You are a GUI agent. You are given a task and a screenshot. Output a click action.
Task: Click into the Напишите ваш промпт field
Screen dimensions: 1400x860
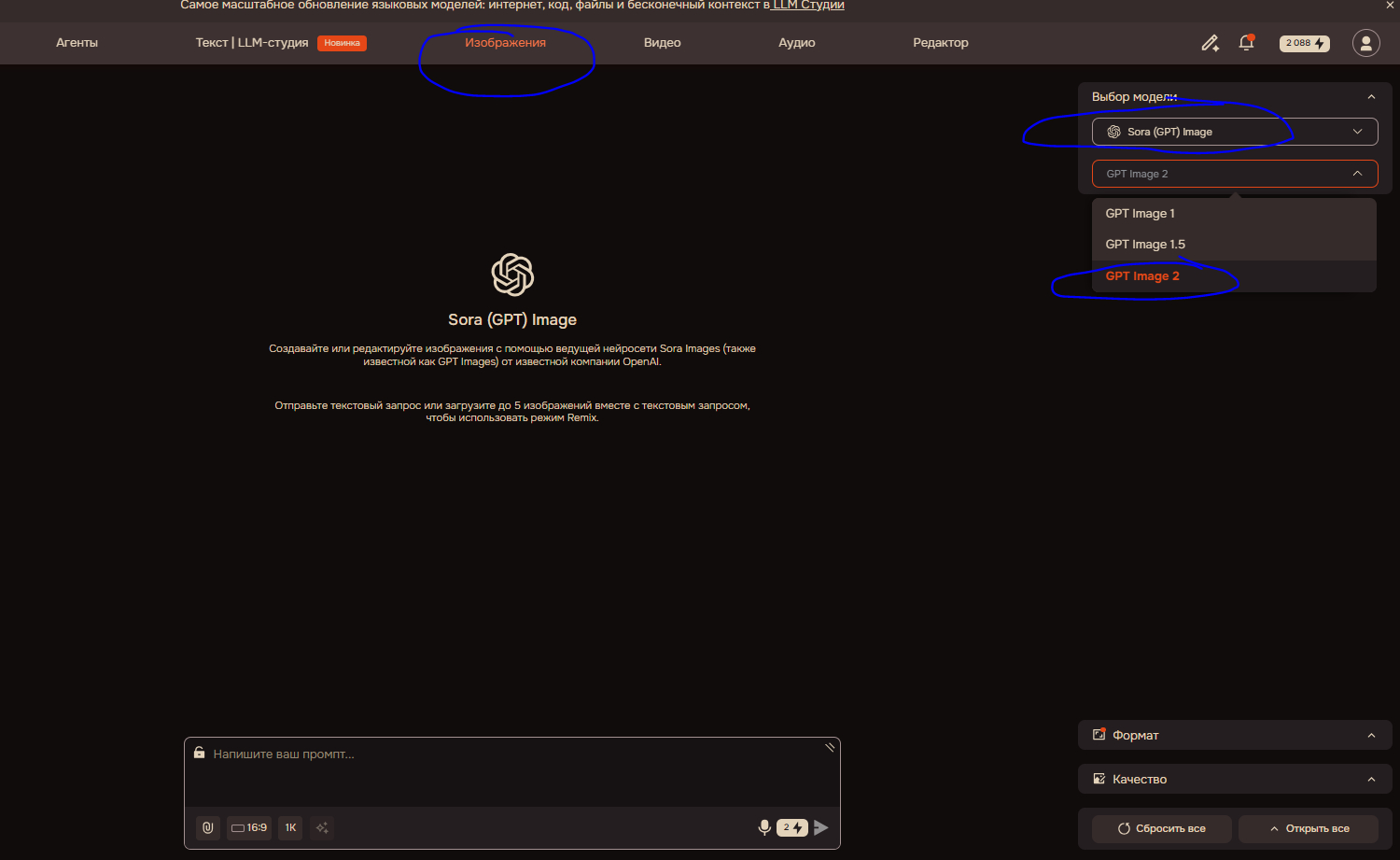(512, 773)
